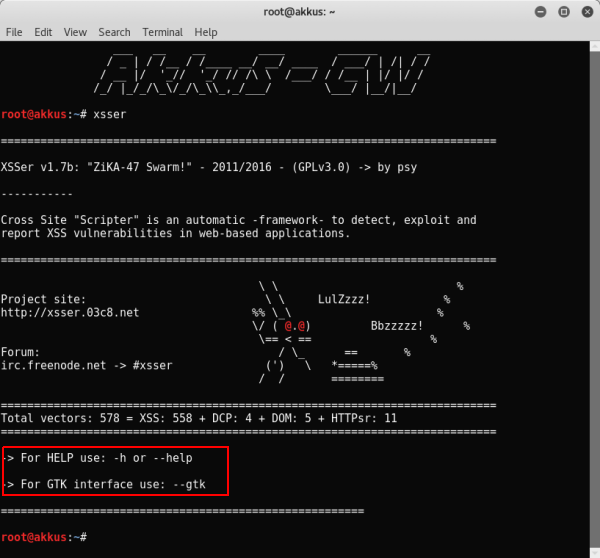Open the Terminal menu
This screenshot has height=558, width=600.
point(162,32)
